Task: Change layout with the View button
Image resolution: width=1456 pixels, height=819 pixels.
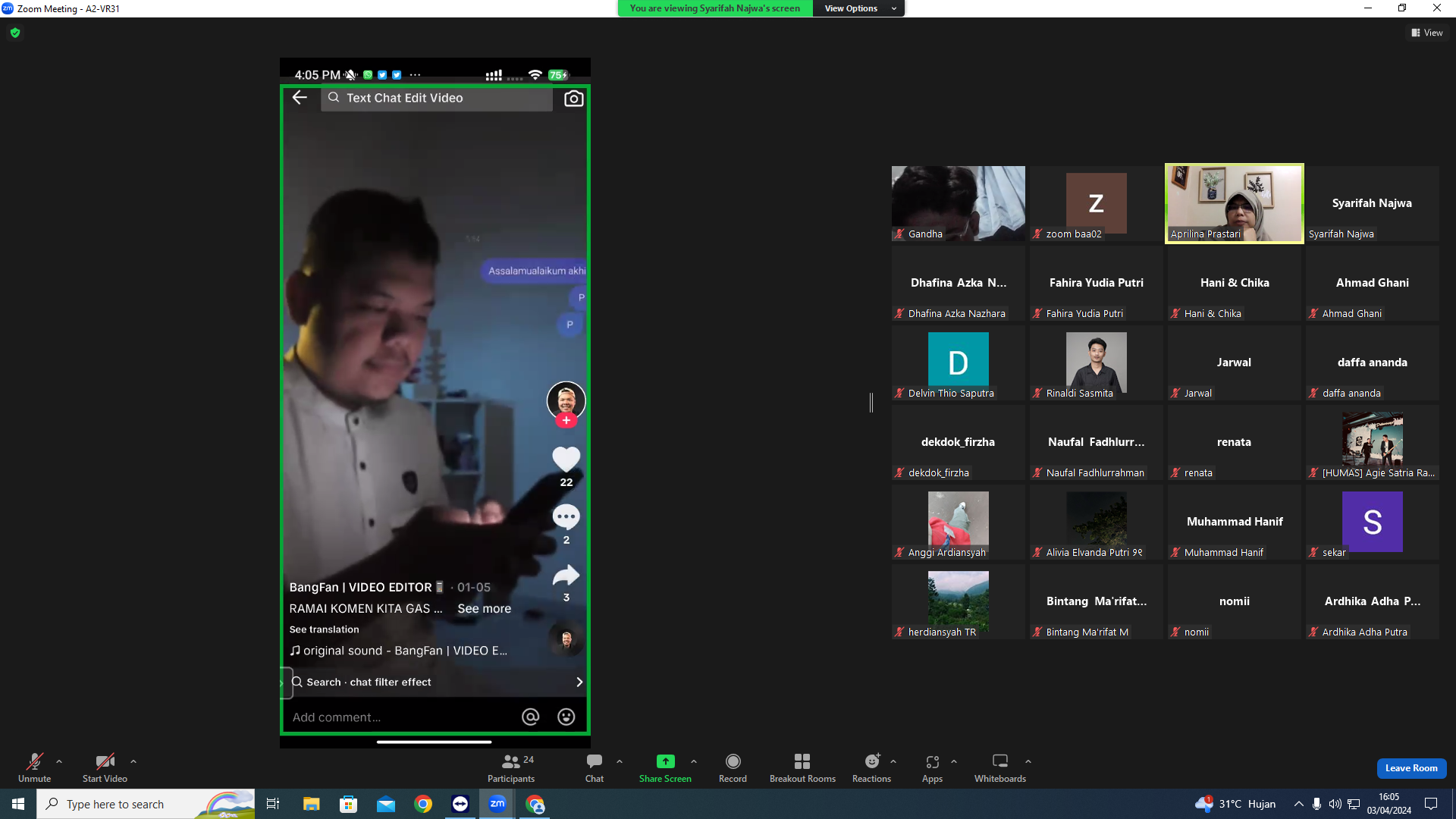Action: coord(1427,33)
